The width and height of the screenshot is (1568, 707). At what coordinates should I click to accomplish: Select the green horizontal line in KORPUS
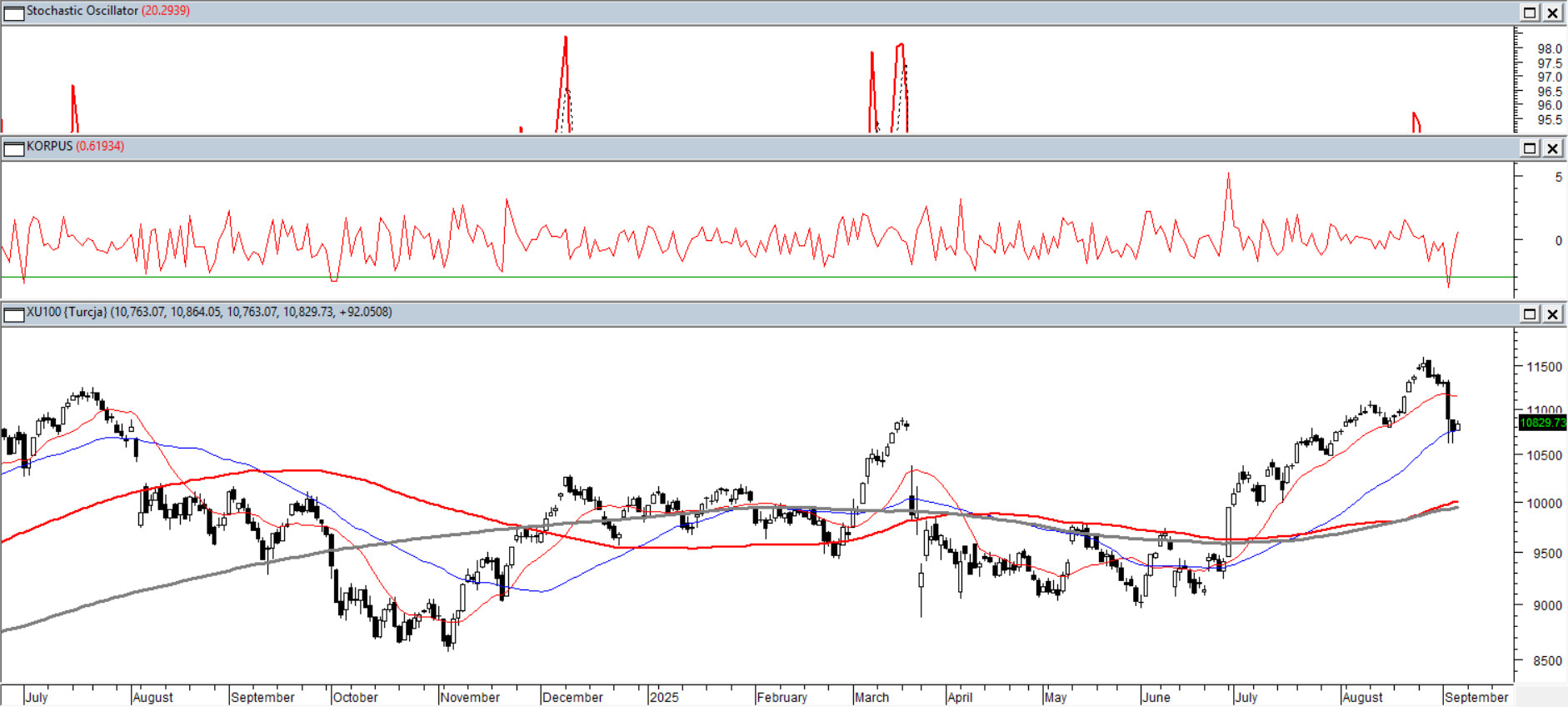point(750,277)
